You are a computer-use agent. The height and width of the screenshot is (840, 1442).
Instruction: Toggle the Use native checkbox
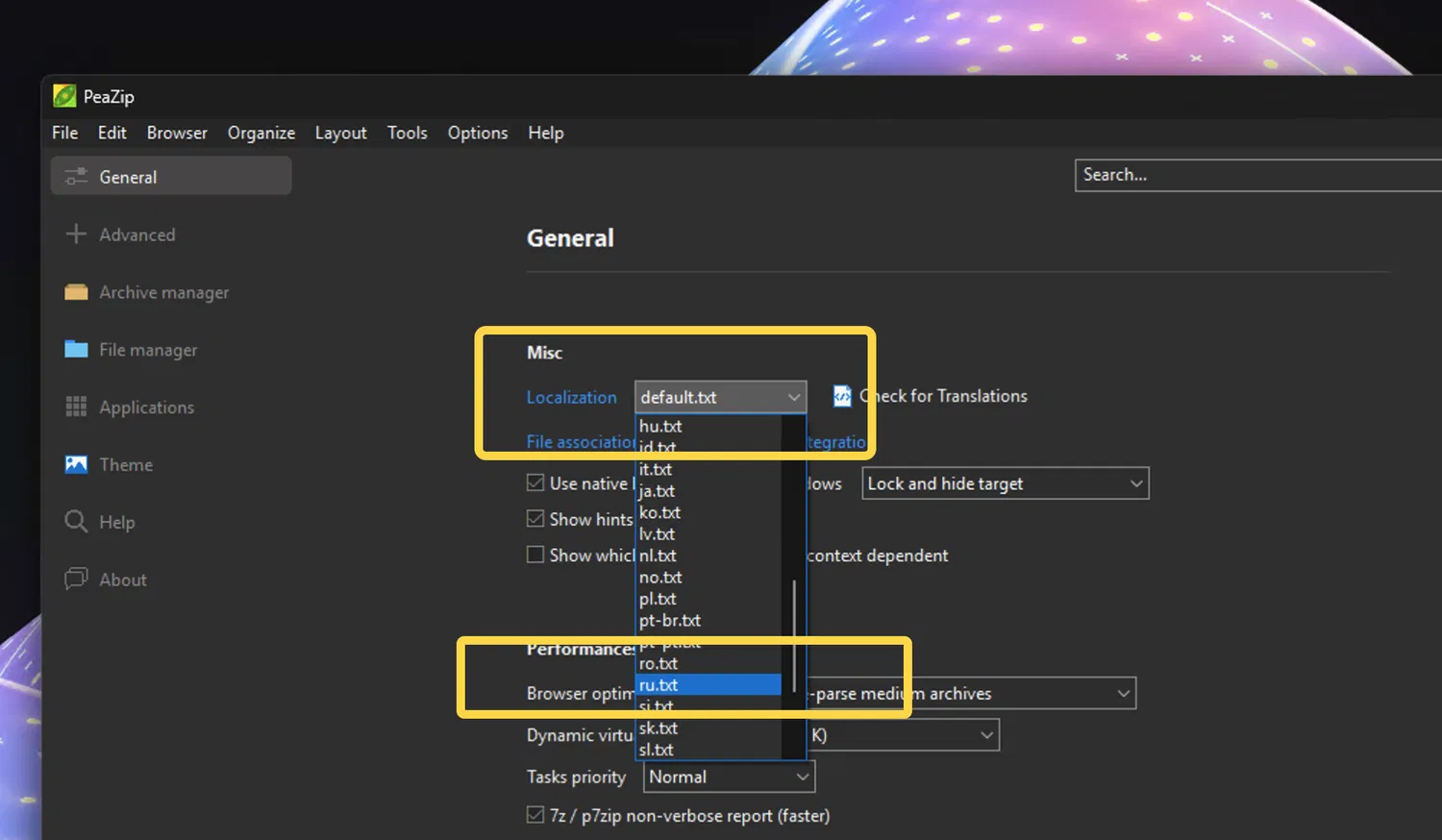pos(535,482)
